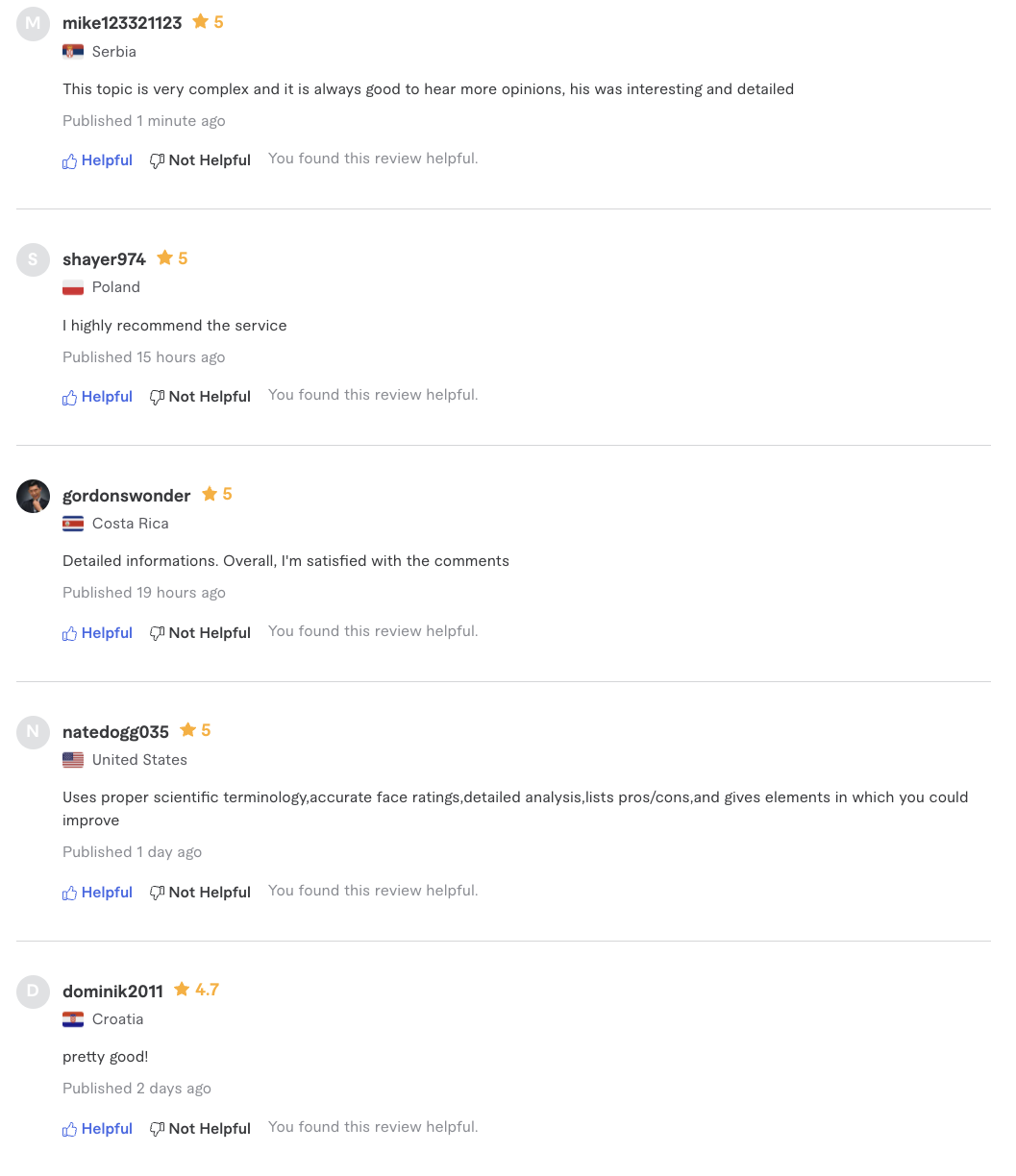This screenshot has width=1016, height=1176.
Task: Click the Croatia flag icon
Action: (73, 1019)
